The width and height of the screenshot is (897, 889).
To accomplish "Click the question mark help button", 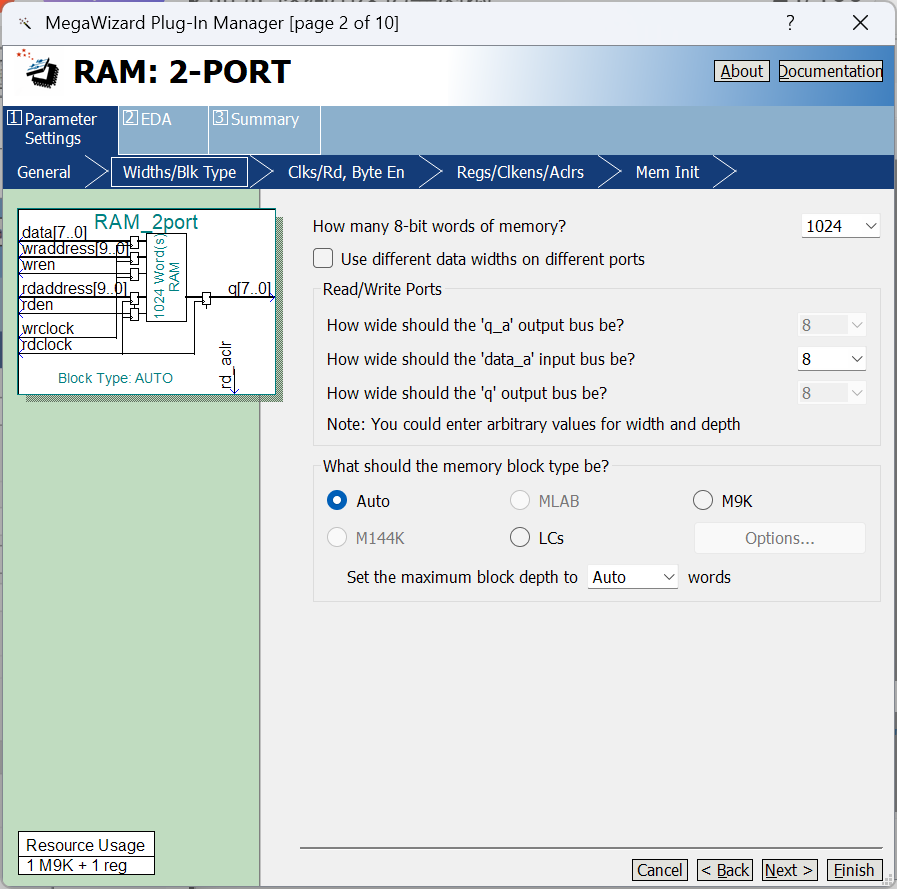I will (x=790, y=23).
